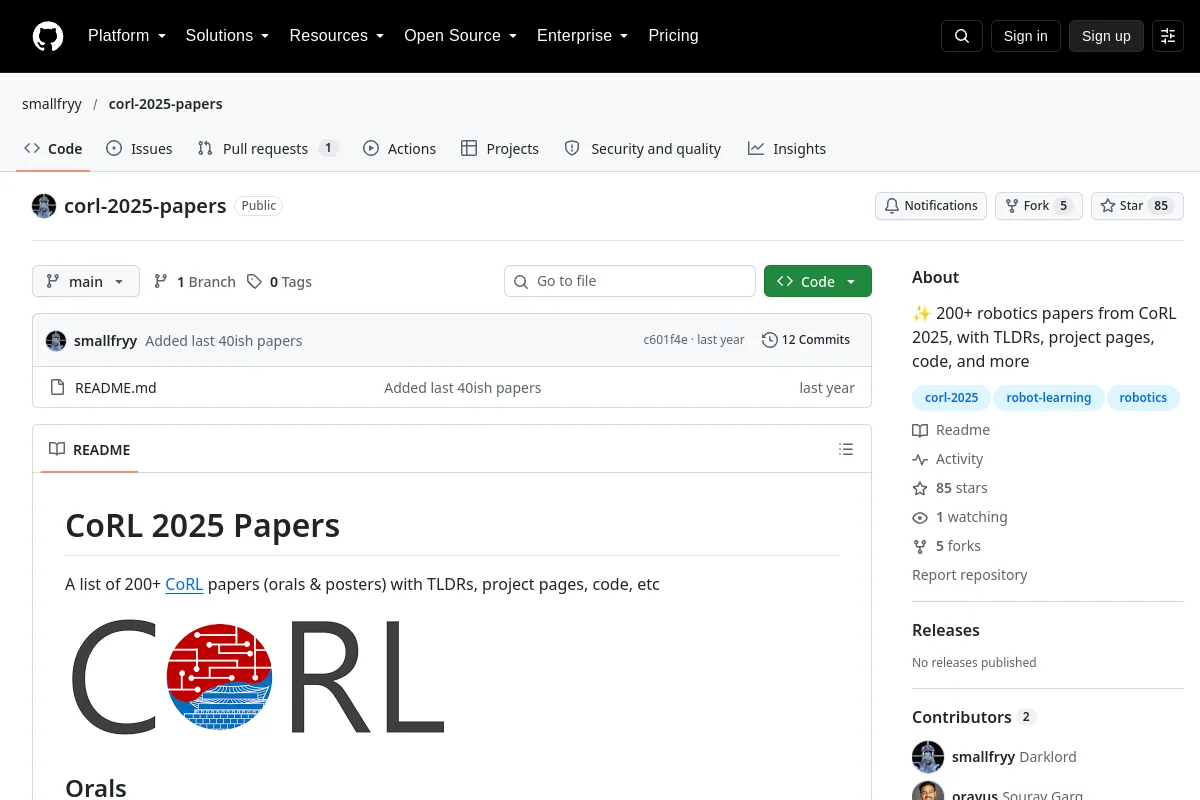Click the Report repository link
Image resolution: width=1200 pixels, height=800 pixels.
click(970, 575)
